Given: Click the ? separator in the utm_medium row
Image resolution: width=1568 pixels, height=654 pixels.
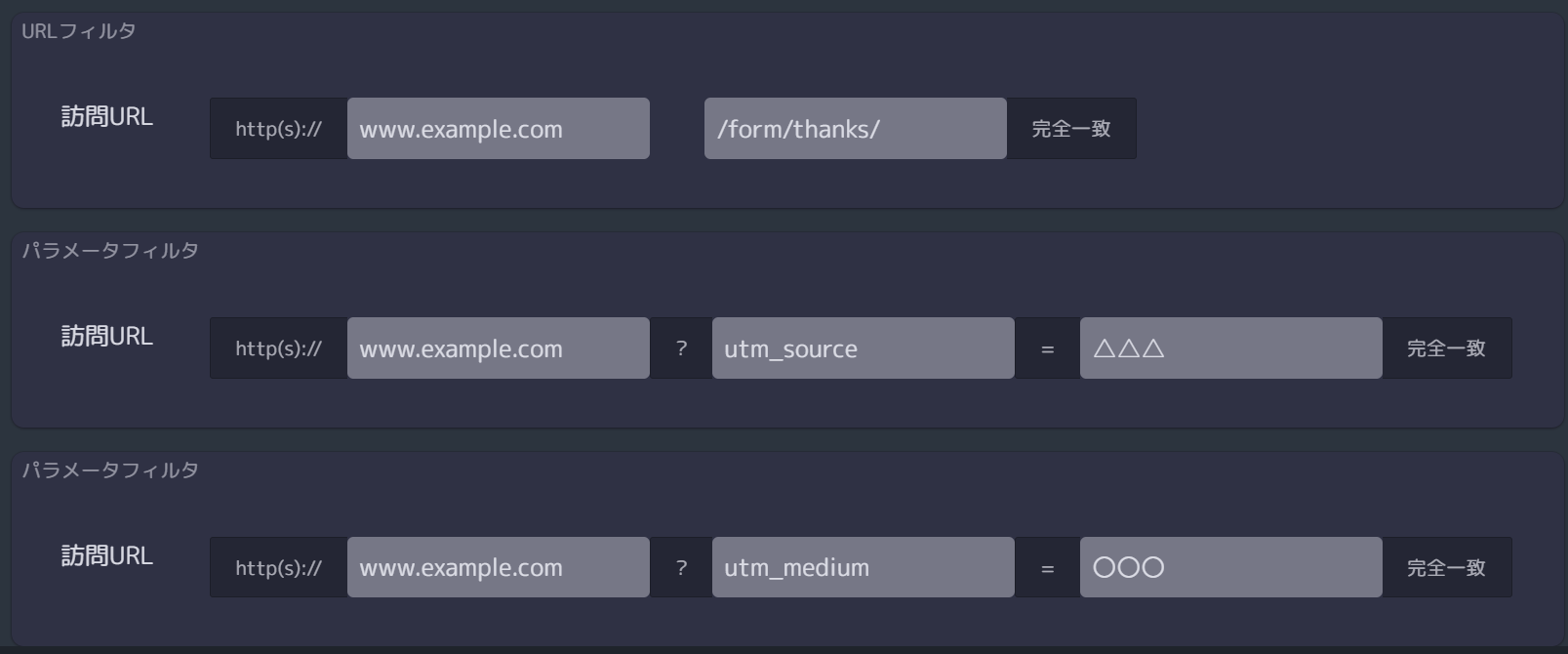Looking at the screenshot, I should click(681, 567).
